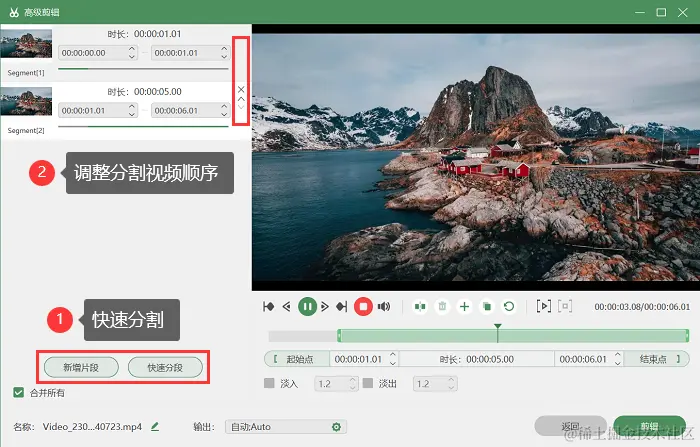Click Segment[1] duration text 00:00:01.01

click(x=158, y=34)
